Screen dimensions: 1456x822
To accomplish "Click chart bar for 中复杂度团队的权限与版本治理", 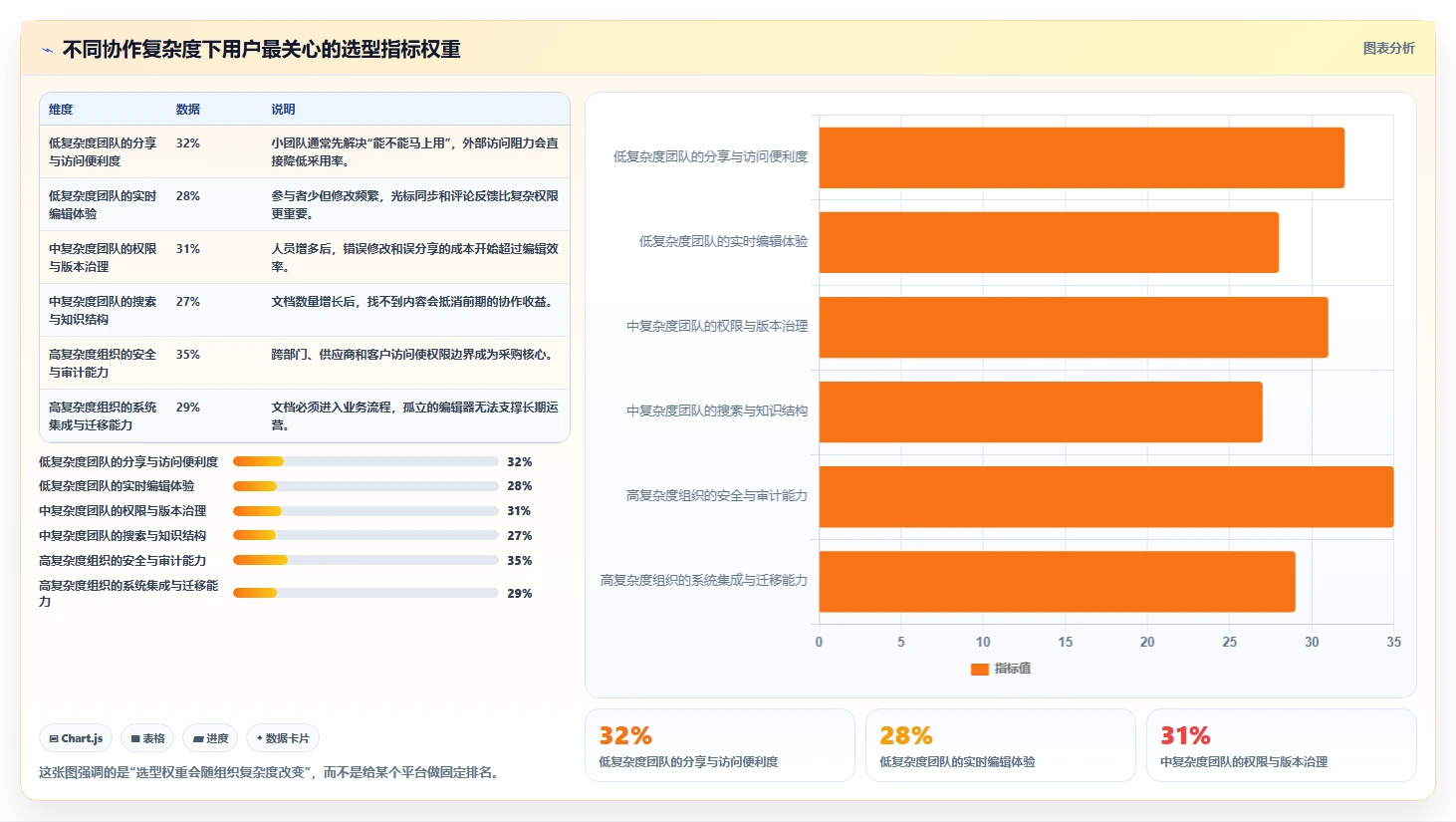I will pyautogui.click(x=1074, y=327).
